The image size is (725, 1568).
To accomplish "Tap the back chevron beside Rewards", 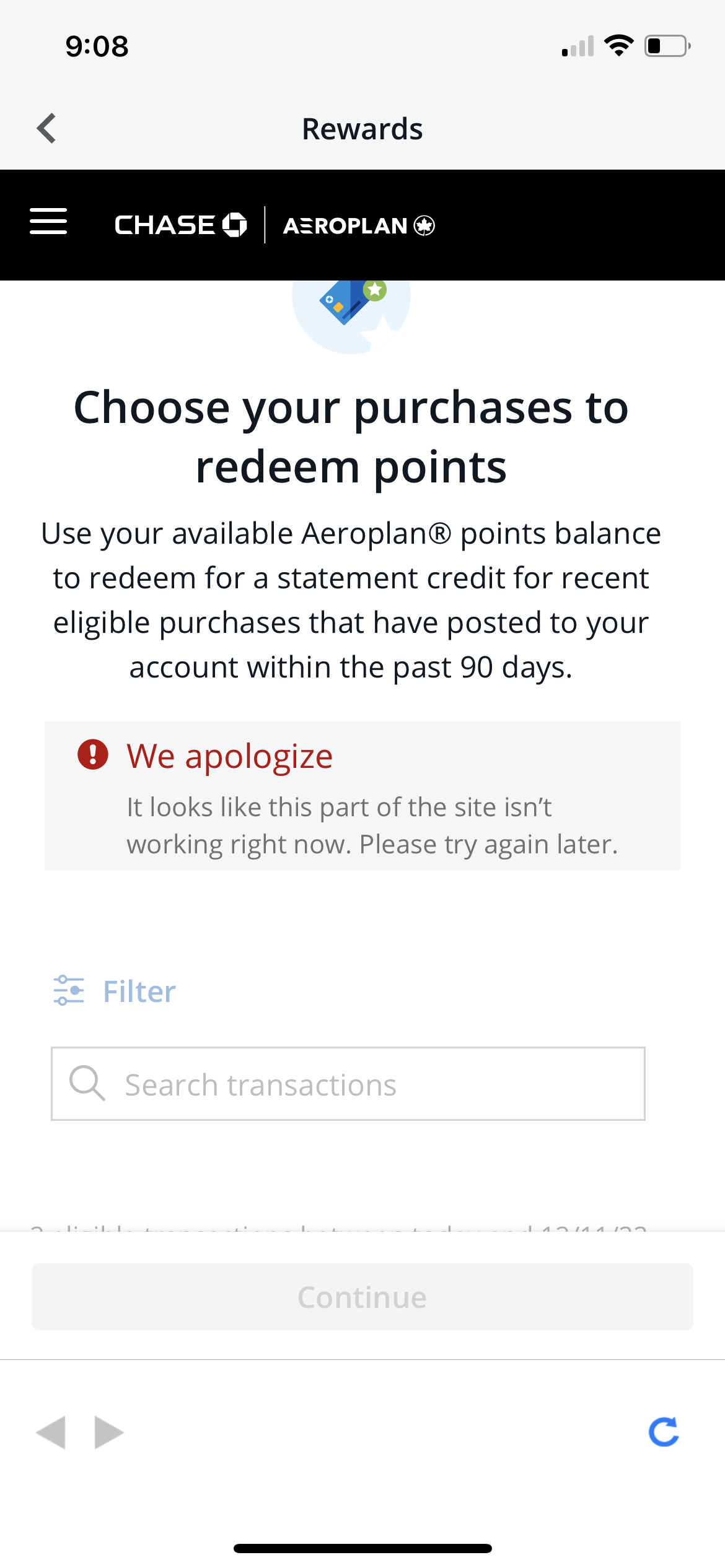I will 47,129.
